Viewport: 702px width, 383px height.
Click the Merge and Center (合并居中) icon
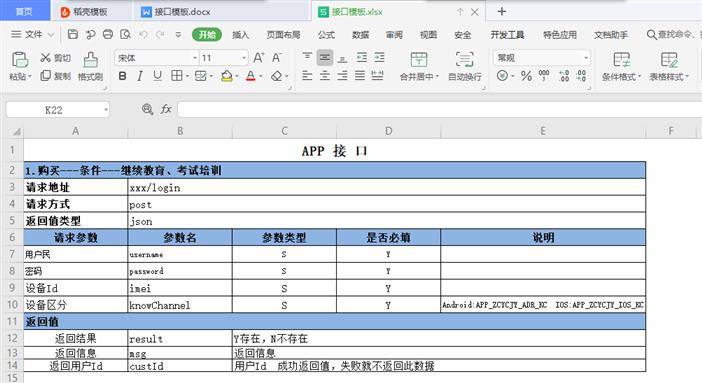pos(419,59)
